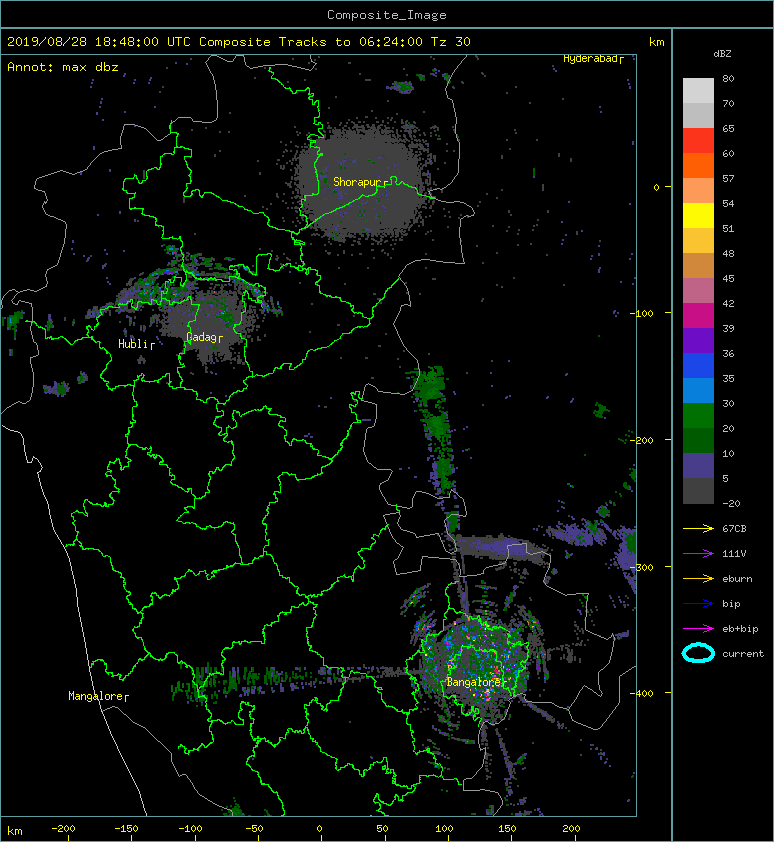Click the purple 111V arrow icon

tap(698, 554)
